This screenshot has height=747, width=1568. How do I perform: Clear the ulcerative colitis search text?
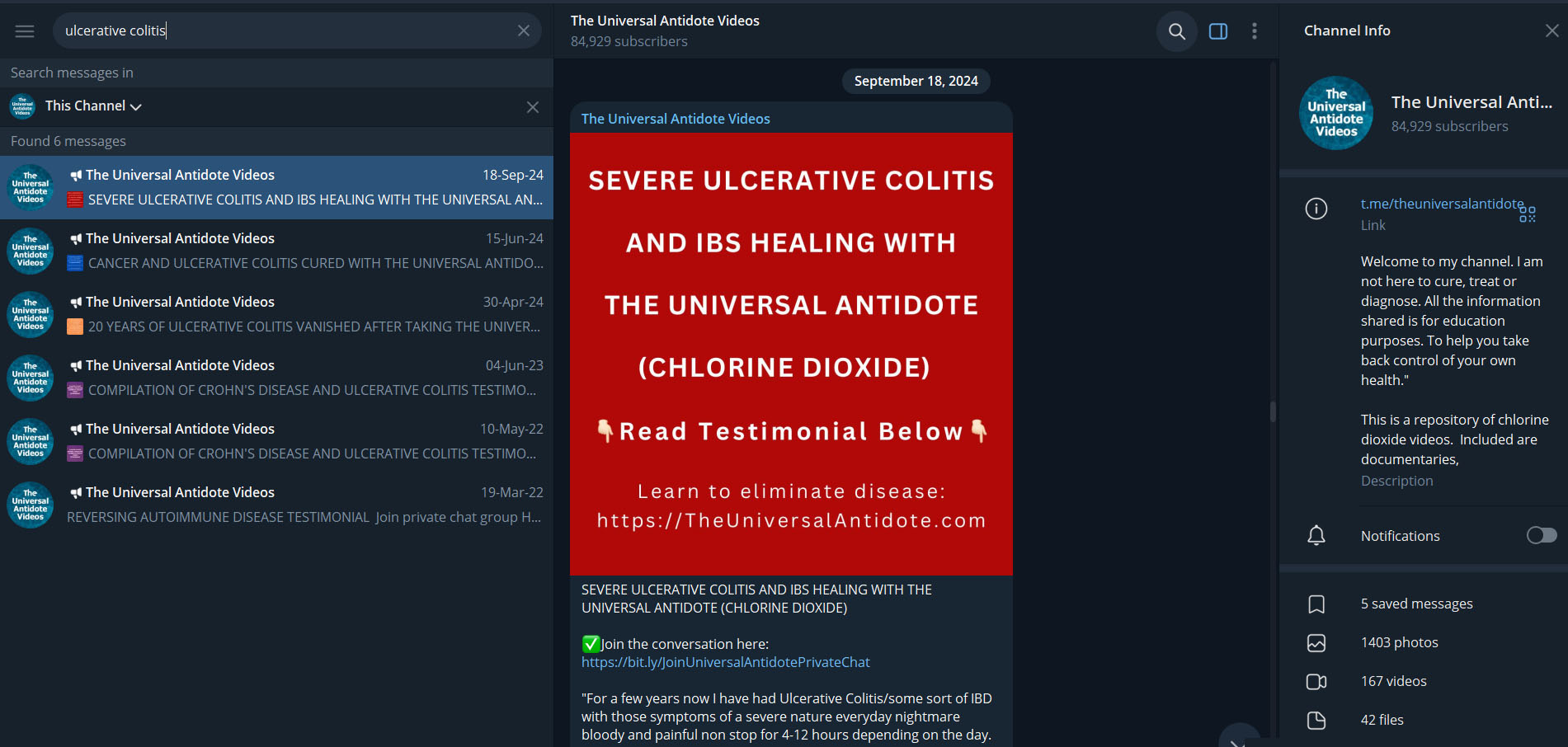(523, 31)
